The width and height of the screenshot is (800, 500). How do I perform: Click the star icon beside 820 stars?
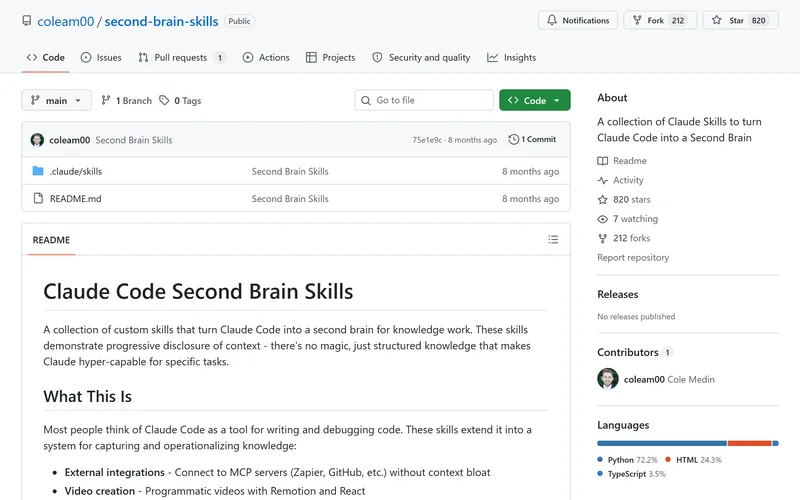tap(603, 199)
